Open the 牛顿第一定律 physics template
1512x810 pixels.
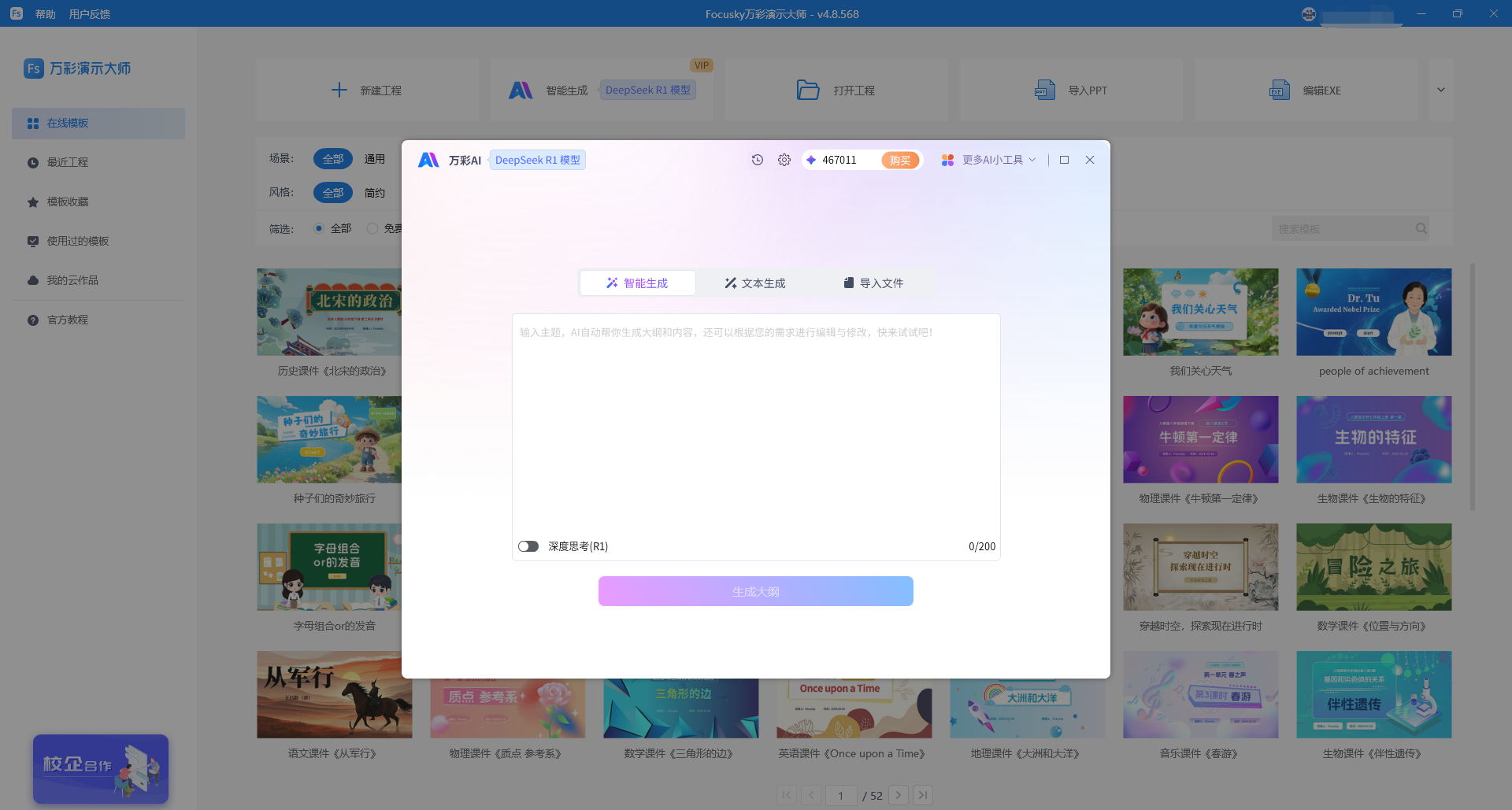pyautogui.click(x=1201, y=439)
